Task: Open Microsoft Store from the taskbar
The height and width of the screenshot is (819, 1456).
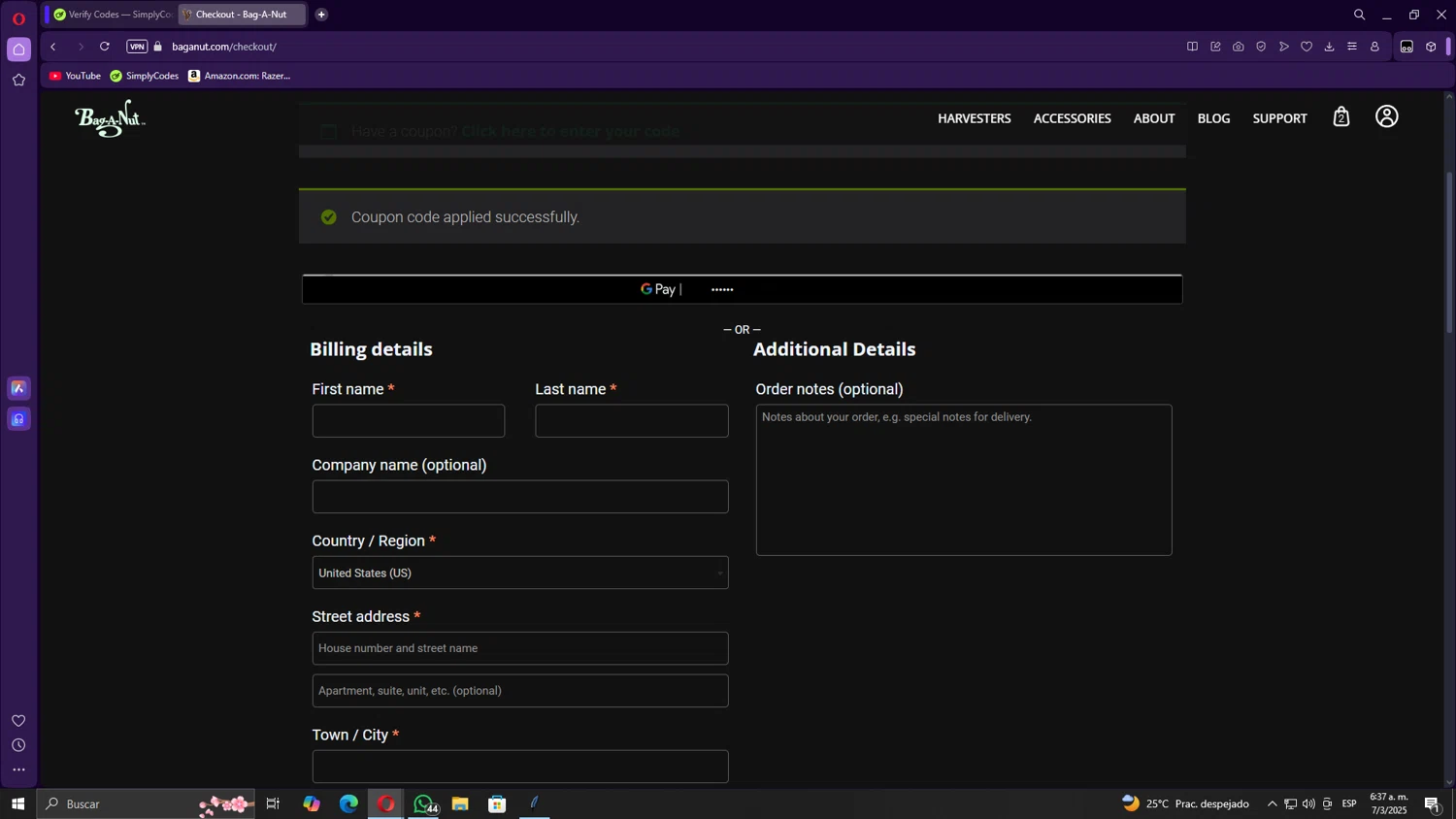Action: pyautogui.click(x=497, y=803)
